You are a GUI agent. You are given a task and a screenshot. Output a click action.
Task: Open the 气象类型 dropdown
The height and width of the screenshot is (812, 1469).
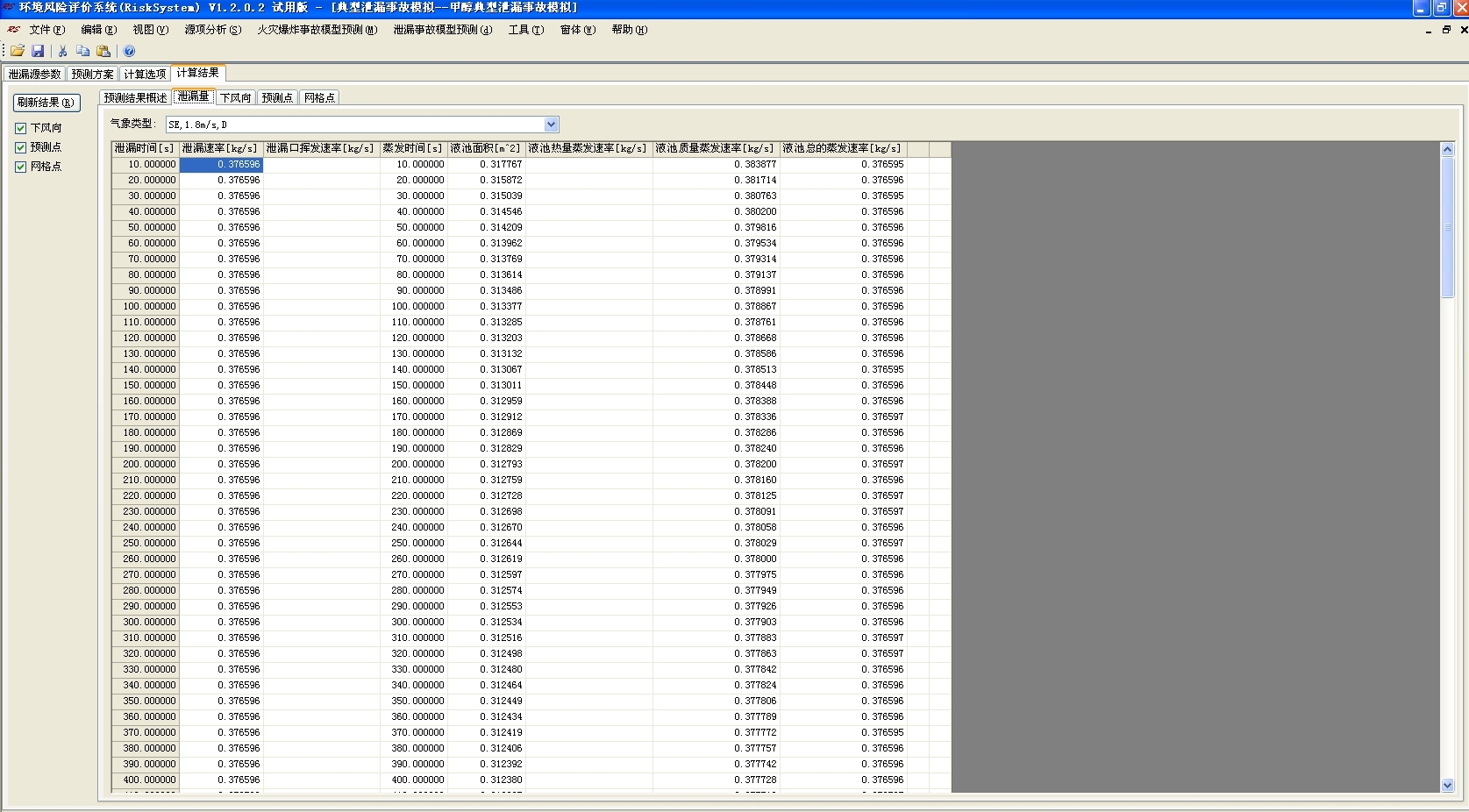pos(551,125)
